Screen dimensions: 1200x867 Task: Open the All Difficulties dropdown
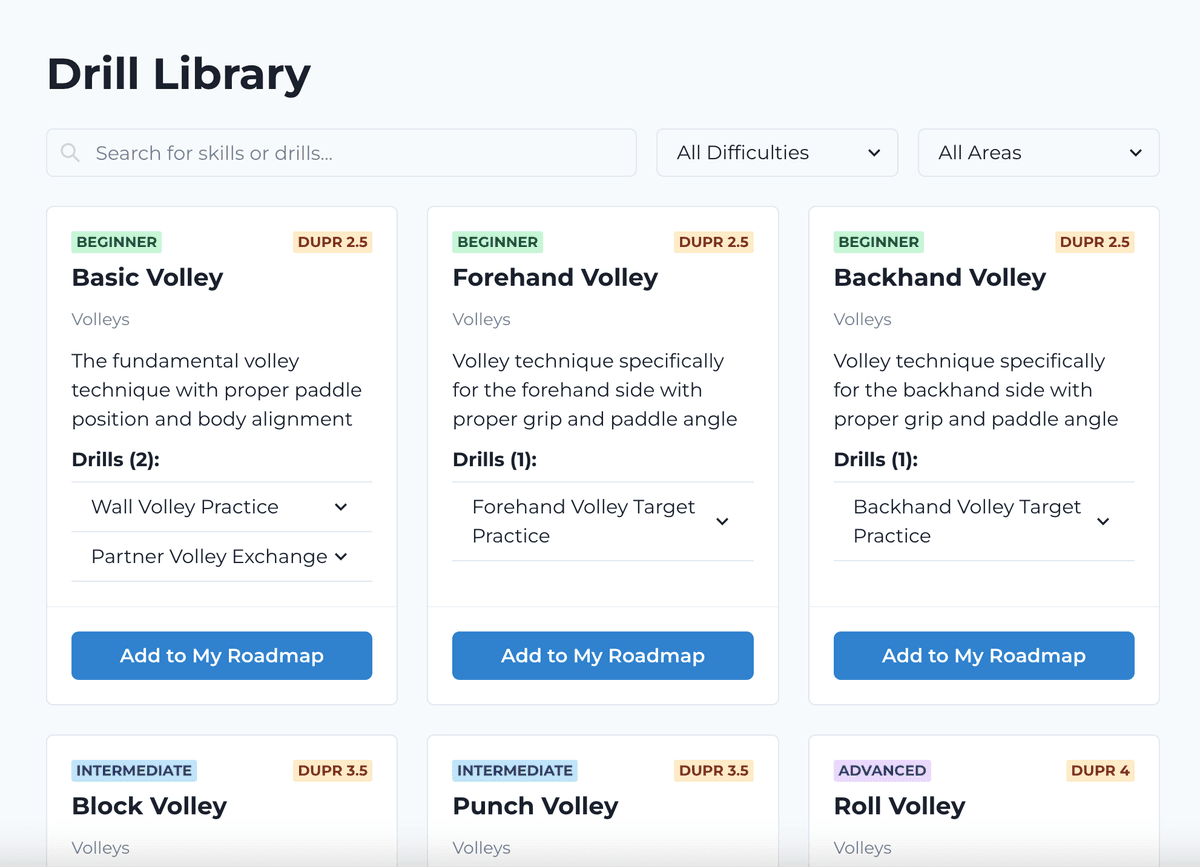tap(777, 153)
